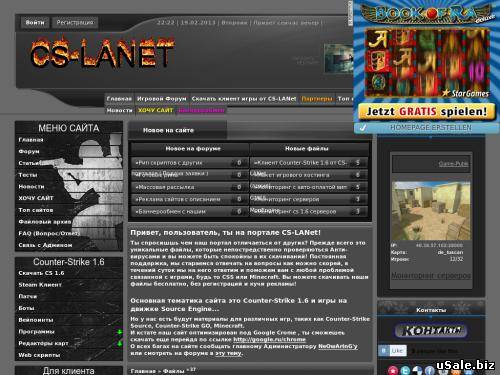Click the Контакты image button

431,331
